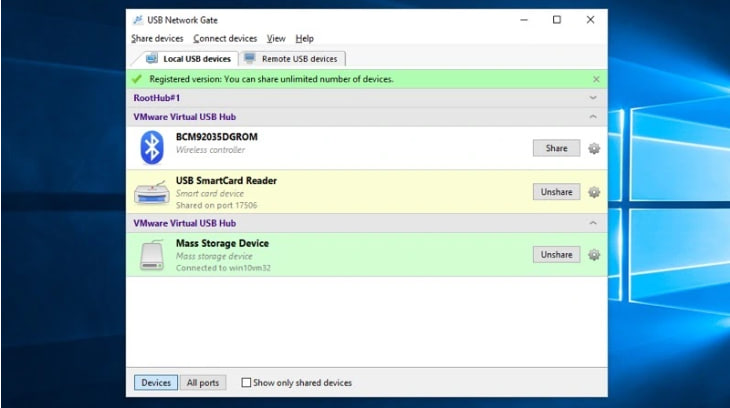Click the Bluetooth icon for BCM92035DGROM

152,148
